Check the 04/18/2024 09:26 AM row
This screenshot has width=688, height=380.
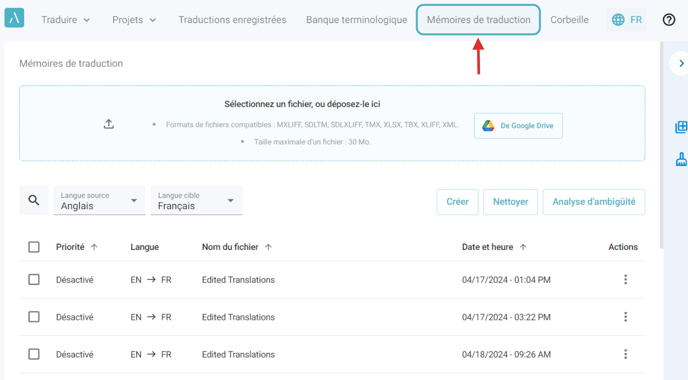click(x=34, y=354)
